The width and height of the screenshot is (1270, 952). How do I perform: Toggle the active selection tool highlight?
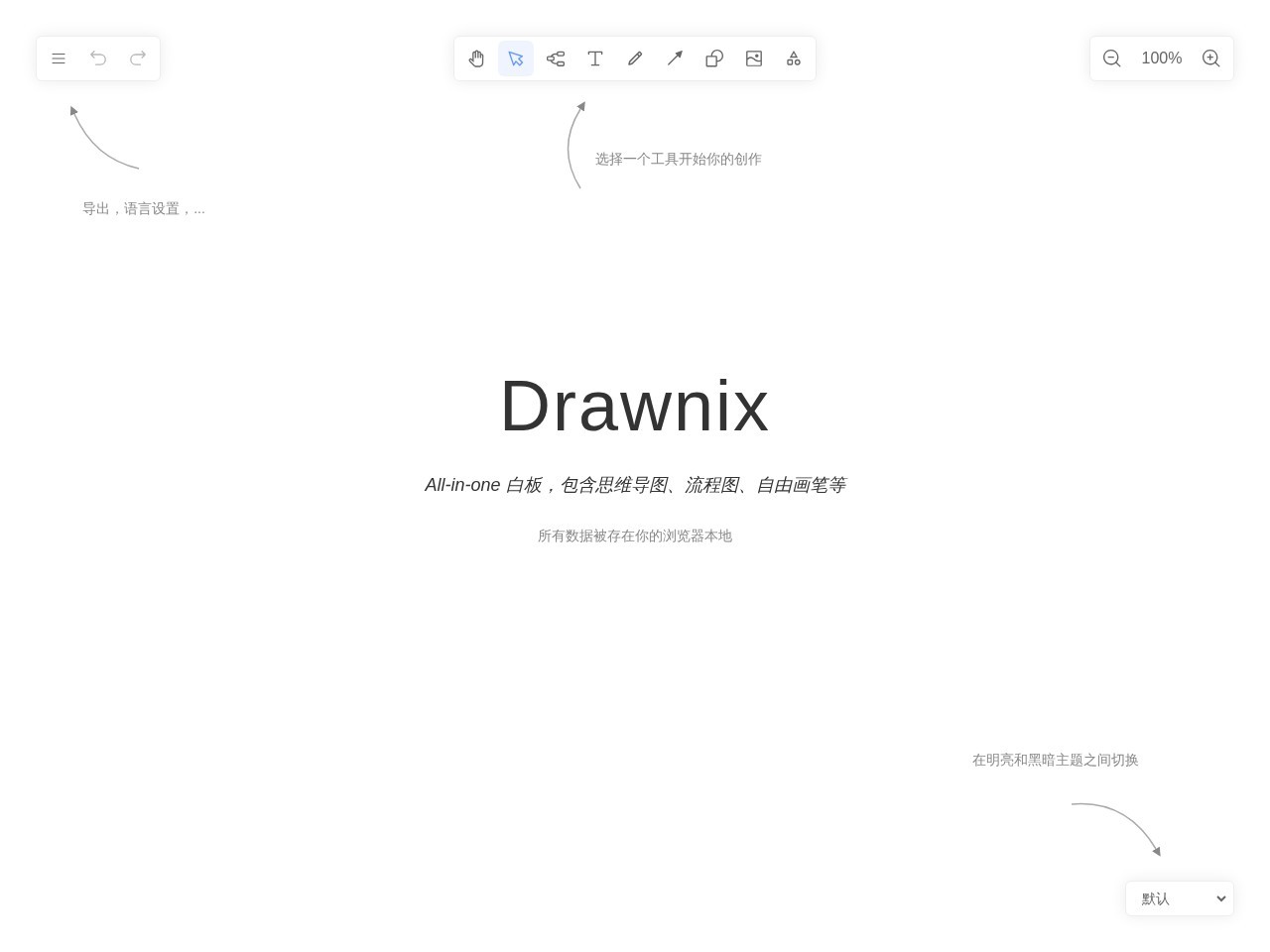(x=516, y=59)
